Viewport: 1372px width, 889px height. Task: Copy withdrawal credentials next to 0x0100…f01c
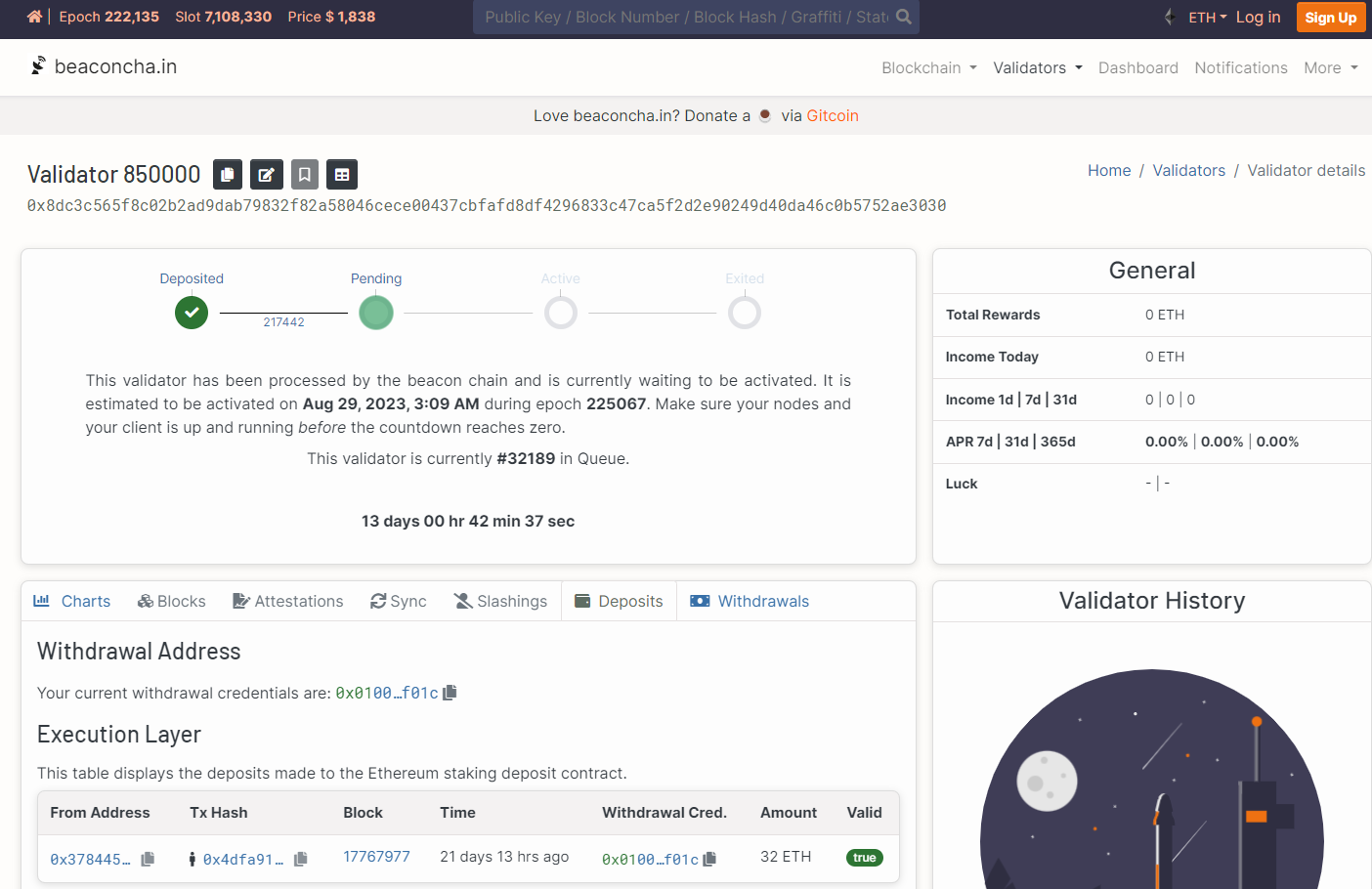(x=450, y=693)
